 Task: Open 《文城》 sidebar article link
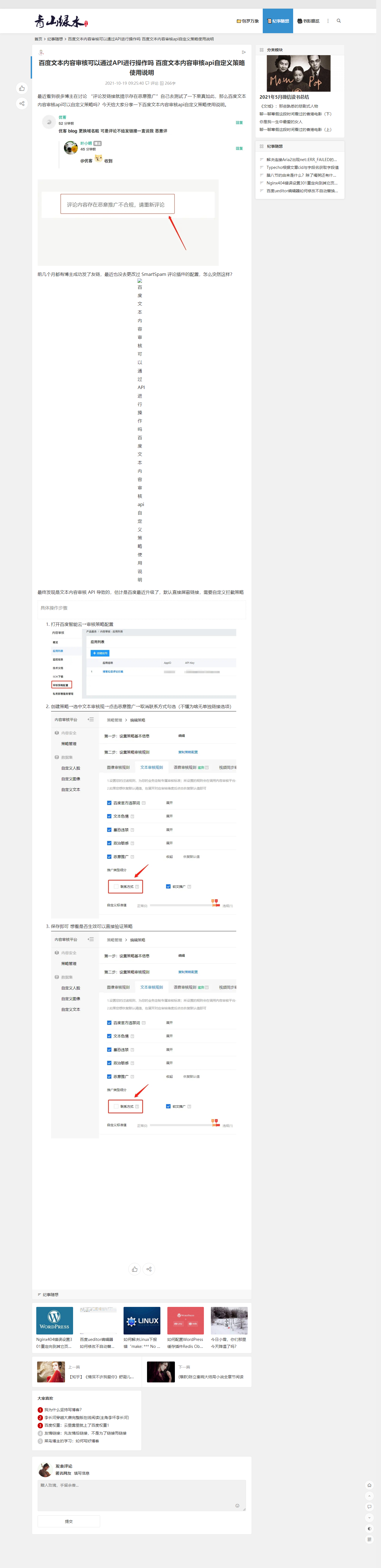289,106
